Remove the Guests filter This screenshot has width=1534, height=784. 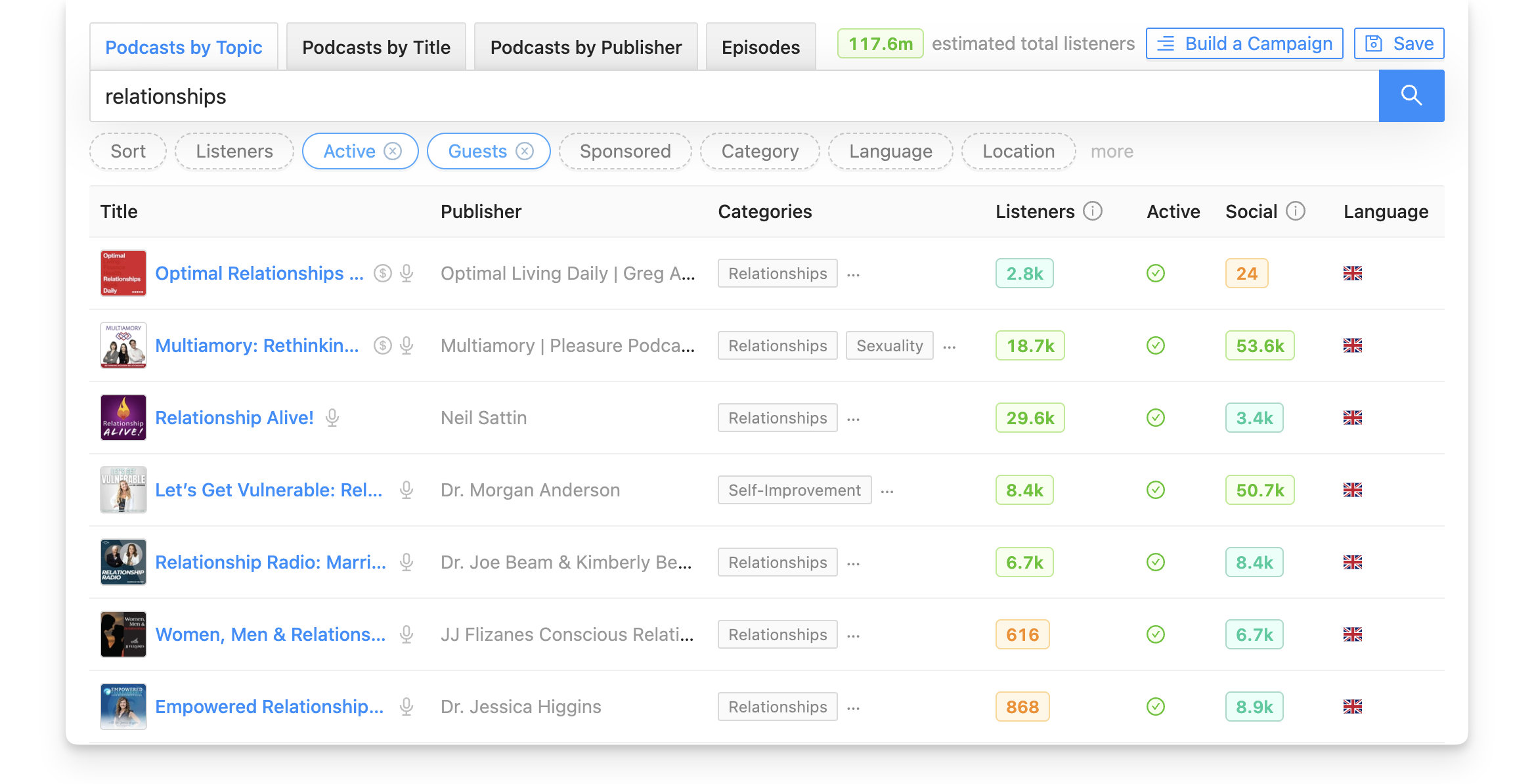click(524, 151)
